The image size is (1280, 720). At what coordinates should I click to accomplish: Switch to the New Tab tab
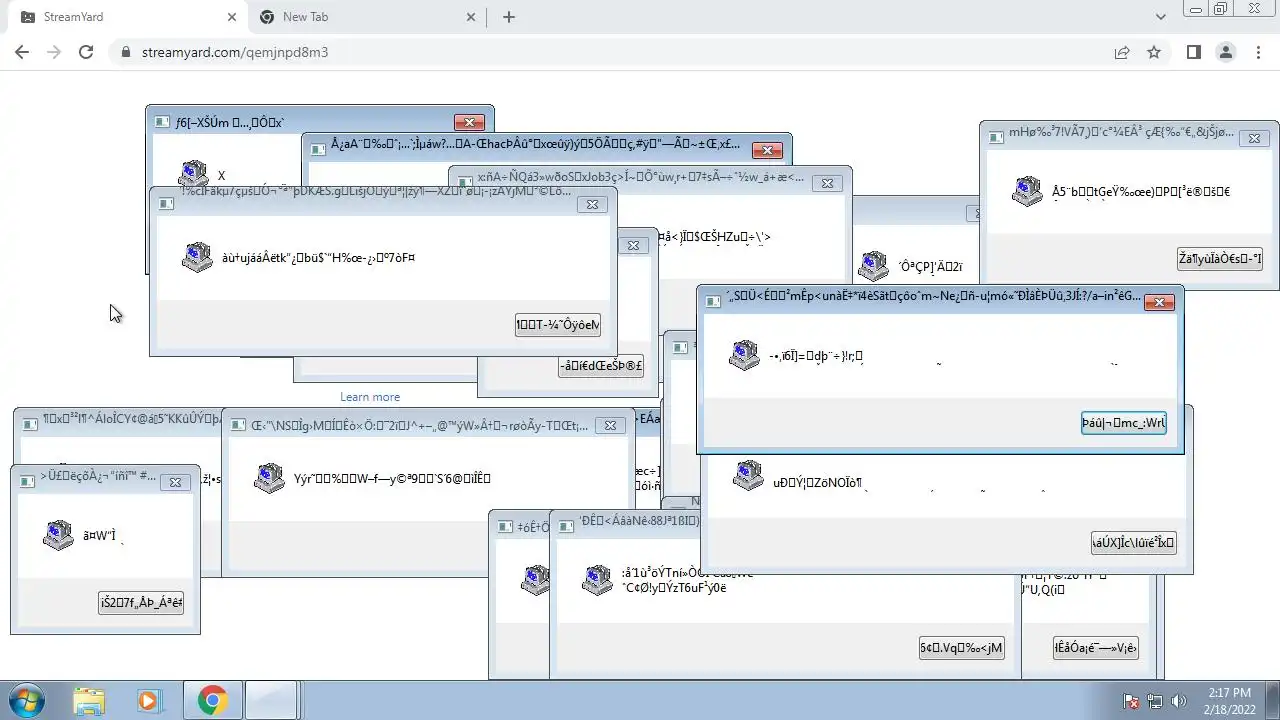[x=366, y=17]
